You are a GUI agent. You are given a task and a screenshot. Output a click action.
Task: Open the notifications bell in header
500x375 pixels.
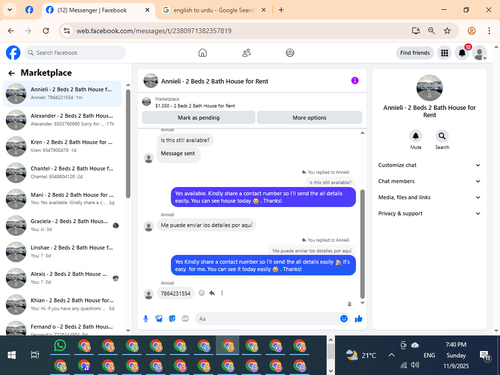[462, 53]
